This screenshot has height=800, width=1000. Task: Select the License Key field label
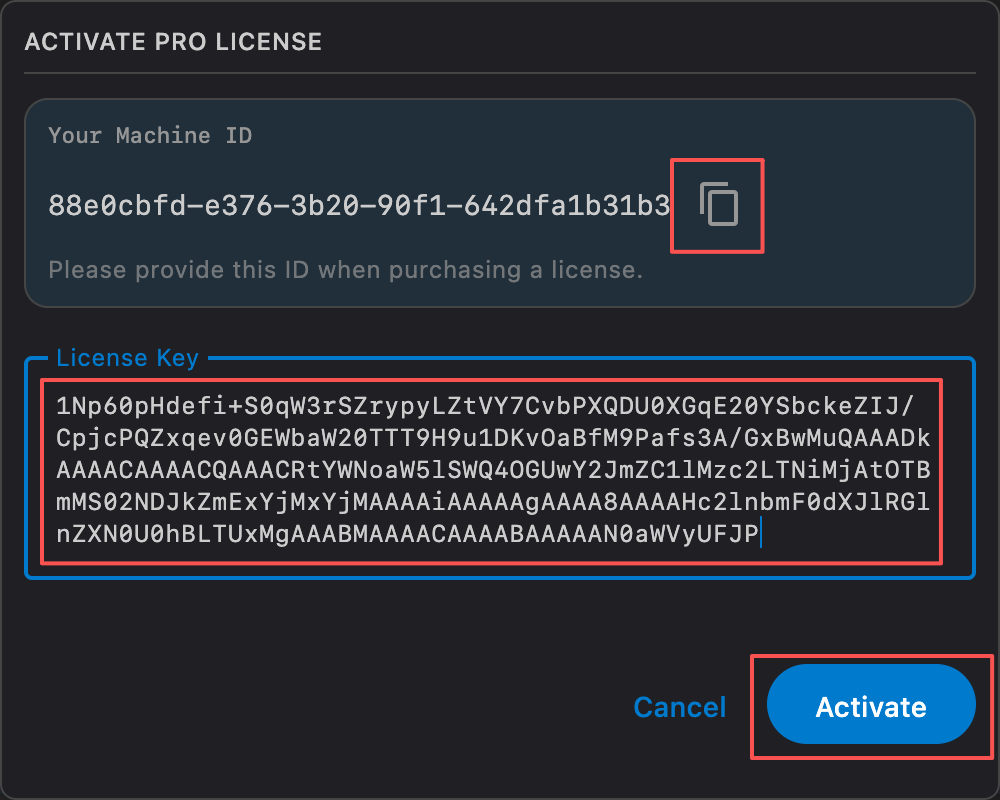[x=127, y=357]
